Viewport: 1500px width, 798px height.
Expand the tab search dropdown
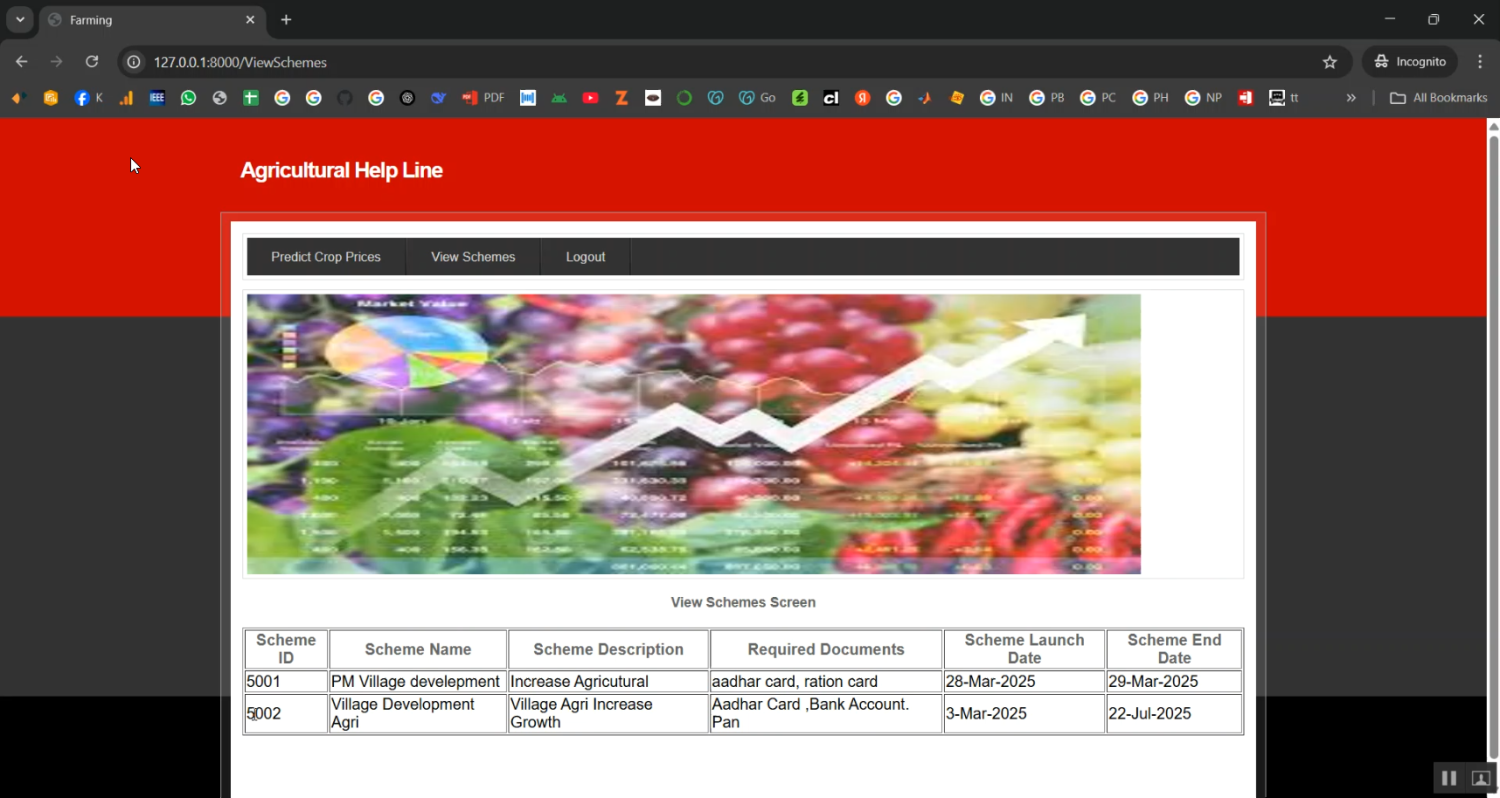20,20
